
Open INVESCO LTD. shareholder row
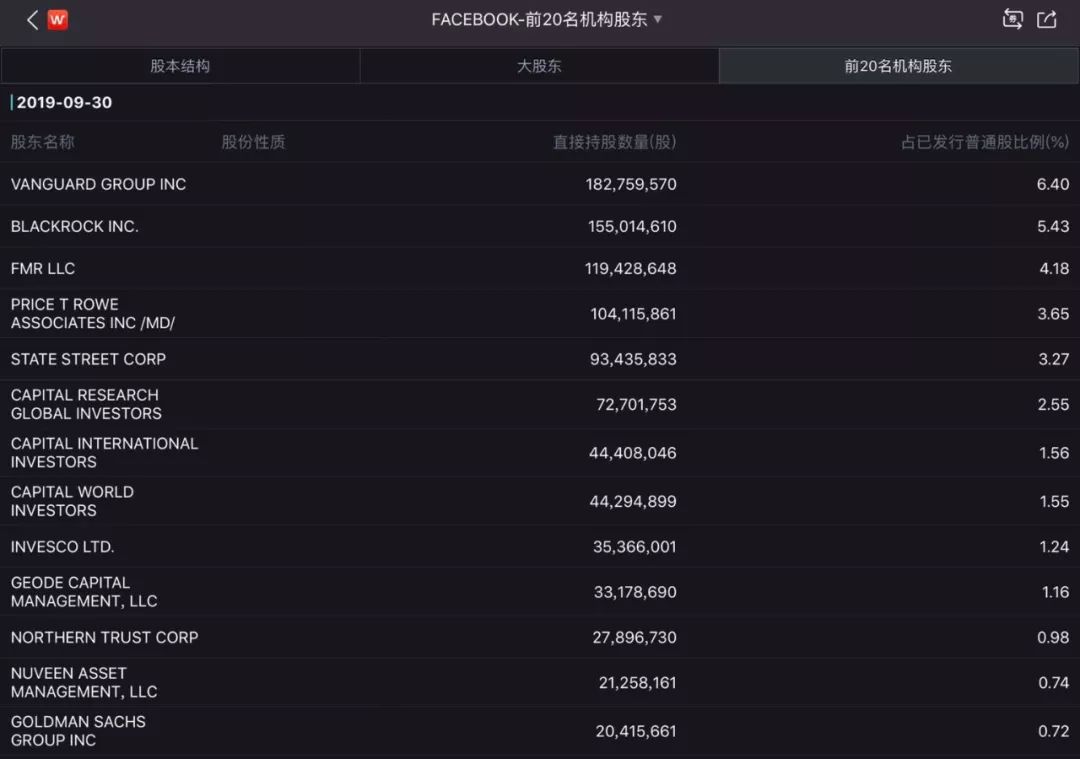coord(540,546)
